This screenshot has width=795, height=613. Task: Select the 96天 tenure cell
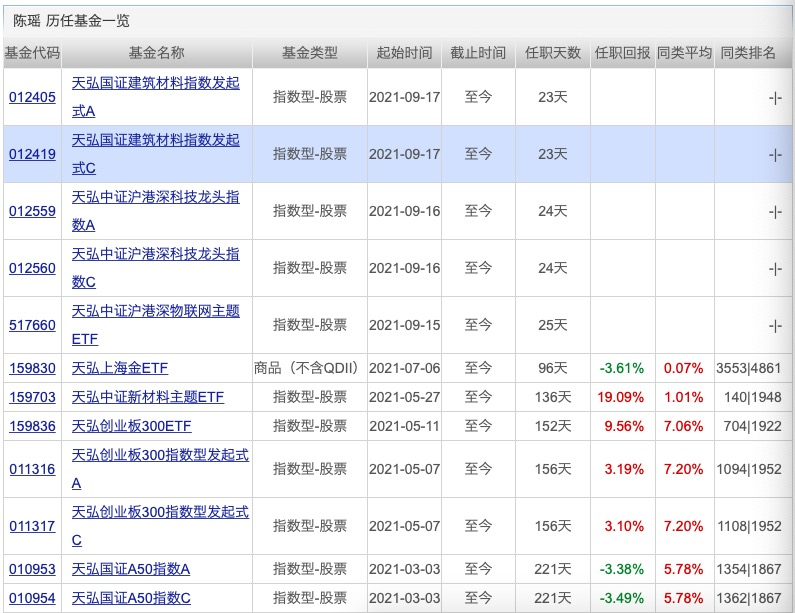553,368
